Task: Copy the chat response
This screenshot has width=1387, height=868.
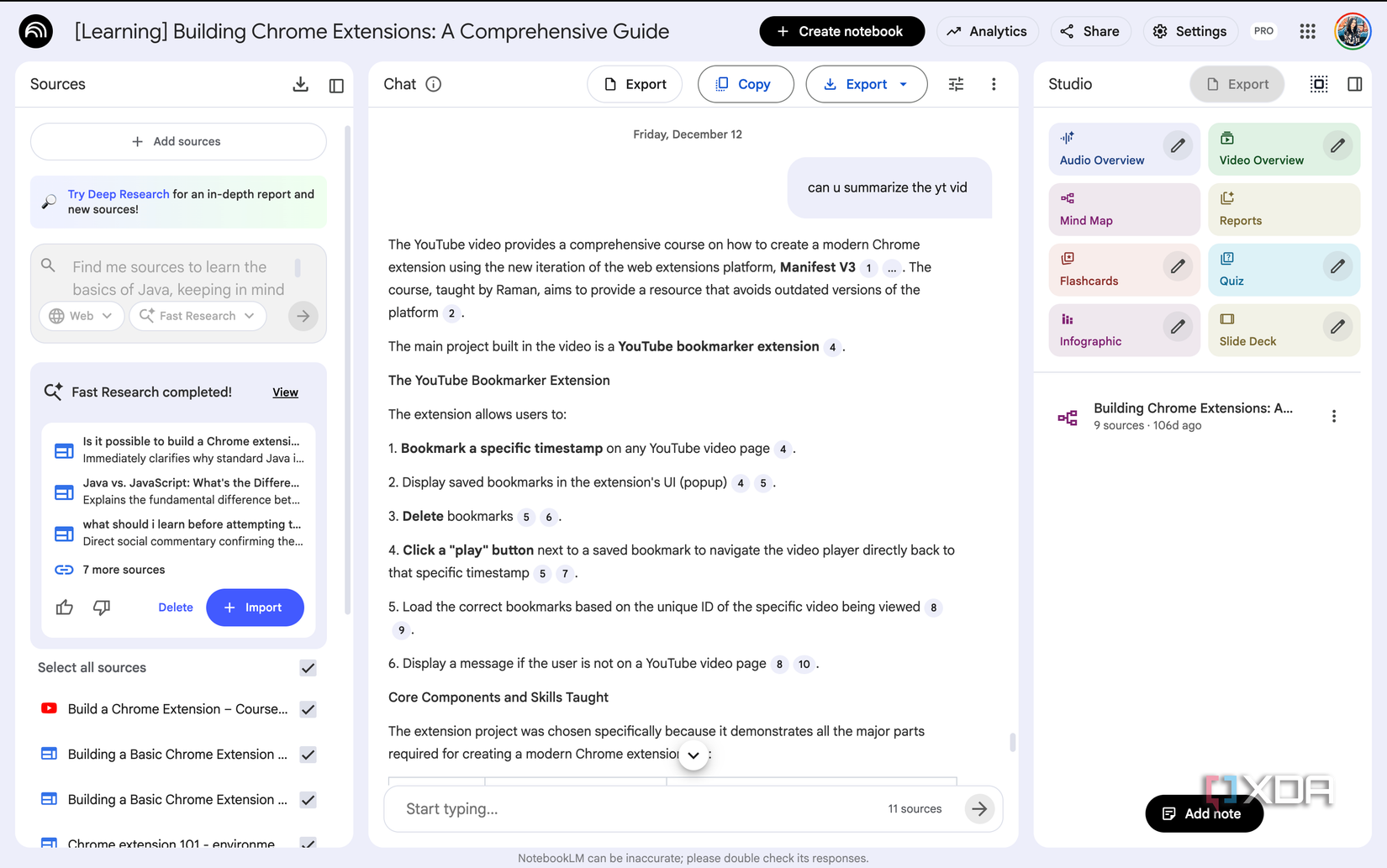Action: (745, 84)
